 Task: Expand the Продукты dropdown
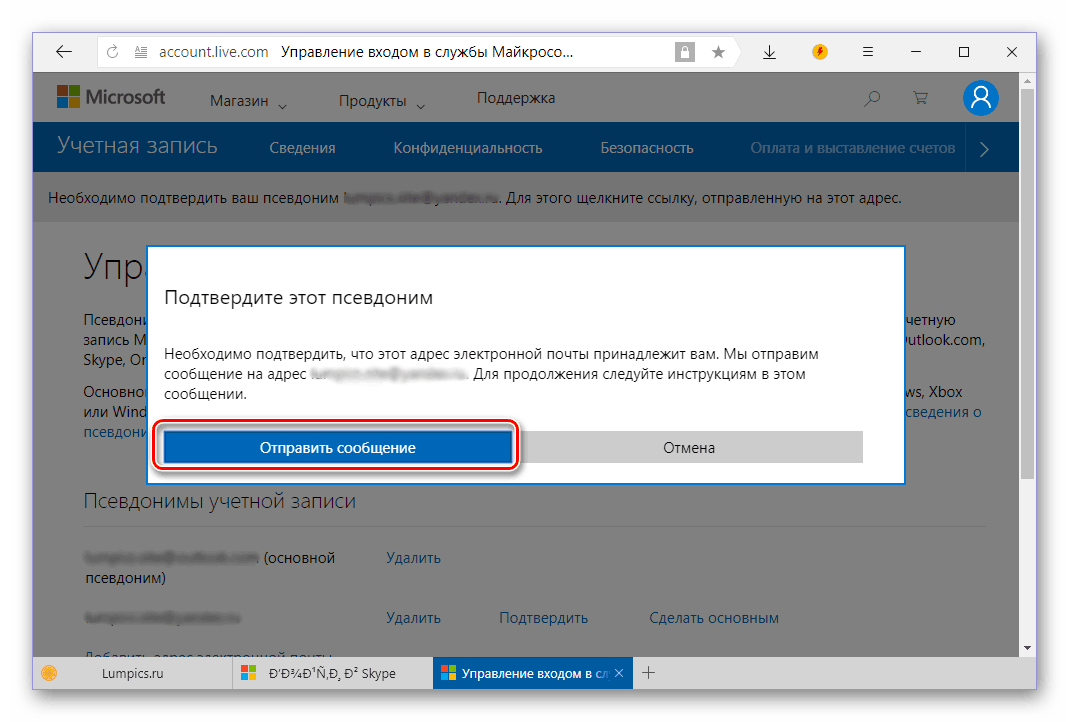(381, 101)
